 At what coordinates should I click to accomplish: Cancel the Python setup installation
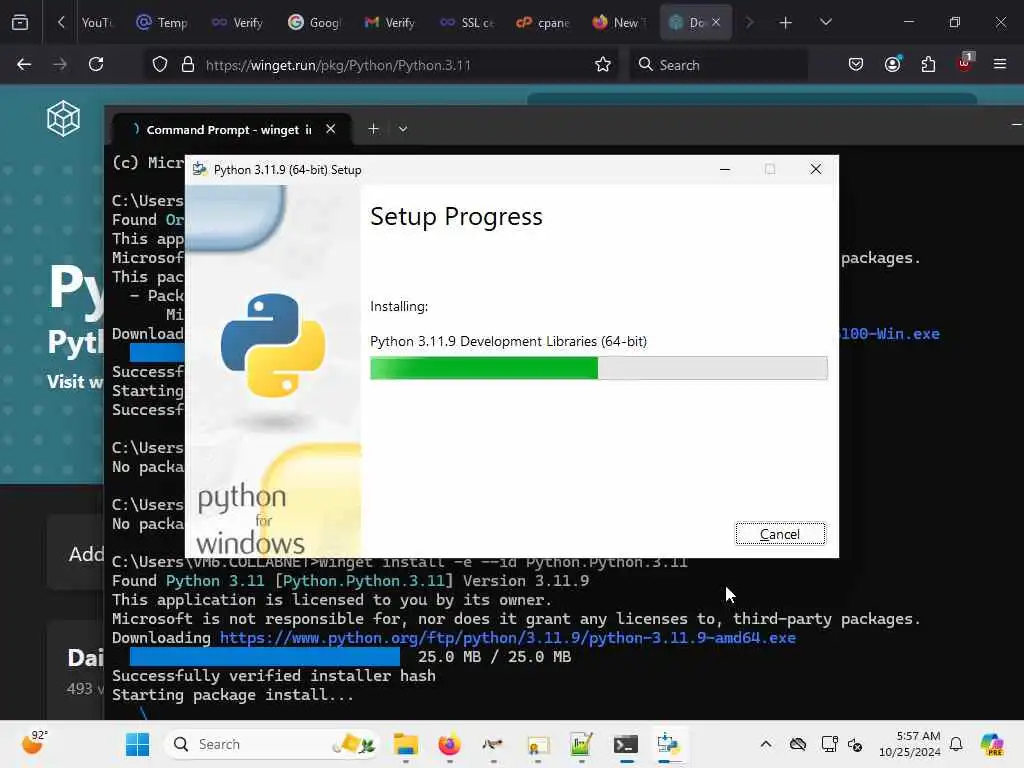click(780, 534)
